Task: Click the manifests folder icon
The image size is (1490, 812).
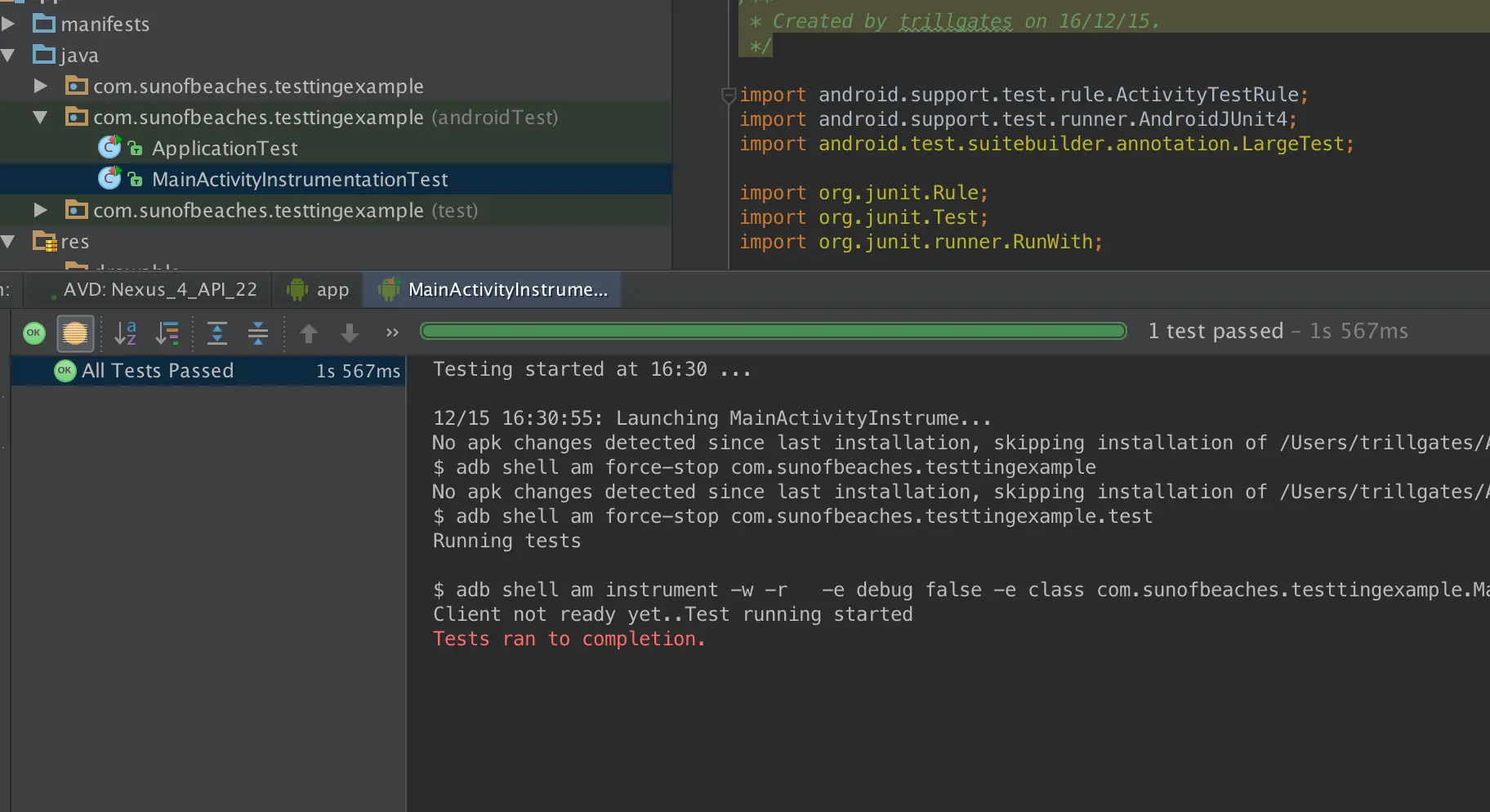Action: [44, 24]
